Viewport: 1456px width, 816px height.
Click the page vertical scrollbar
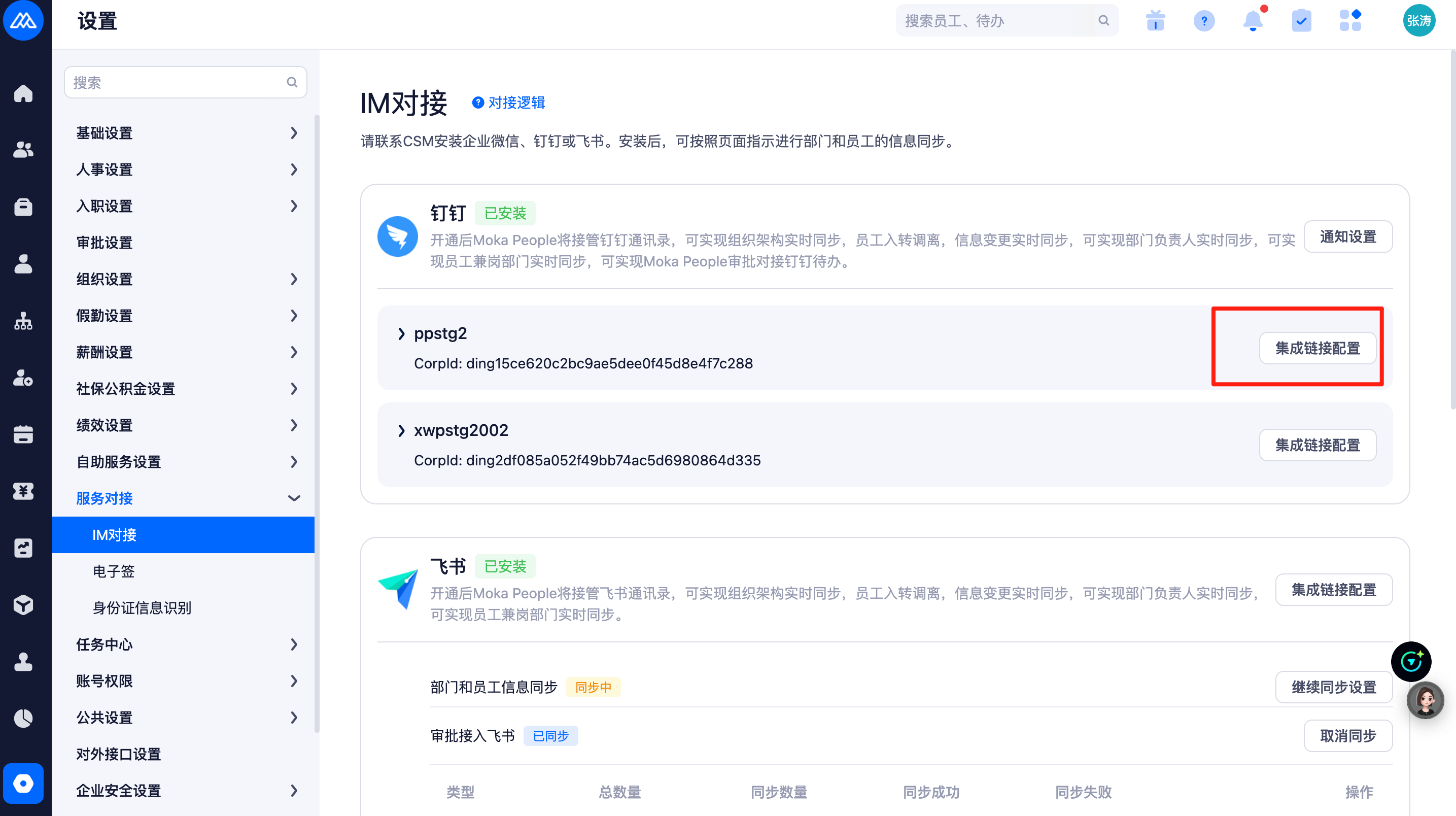tap(1452, 229)
